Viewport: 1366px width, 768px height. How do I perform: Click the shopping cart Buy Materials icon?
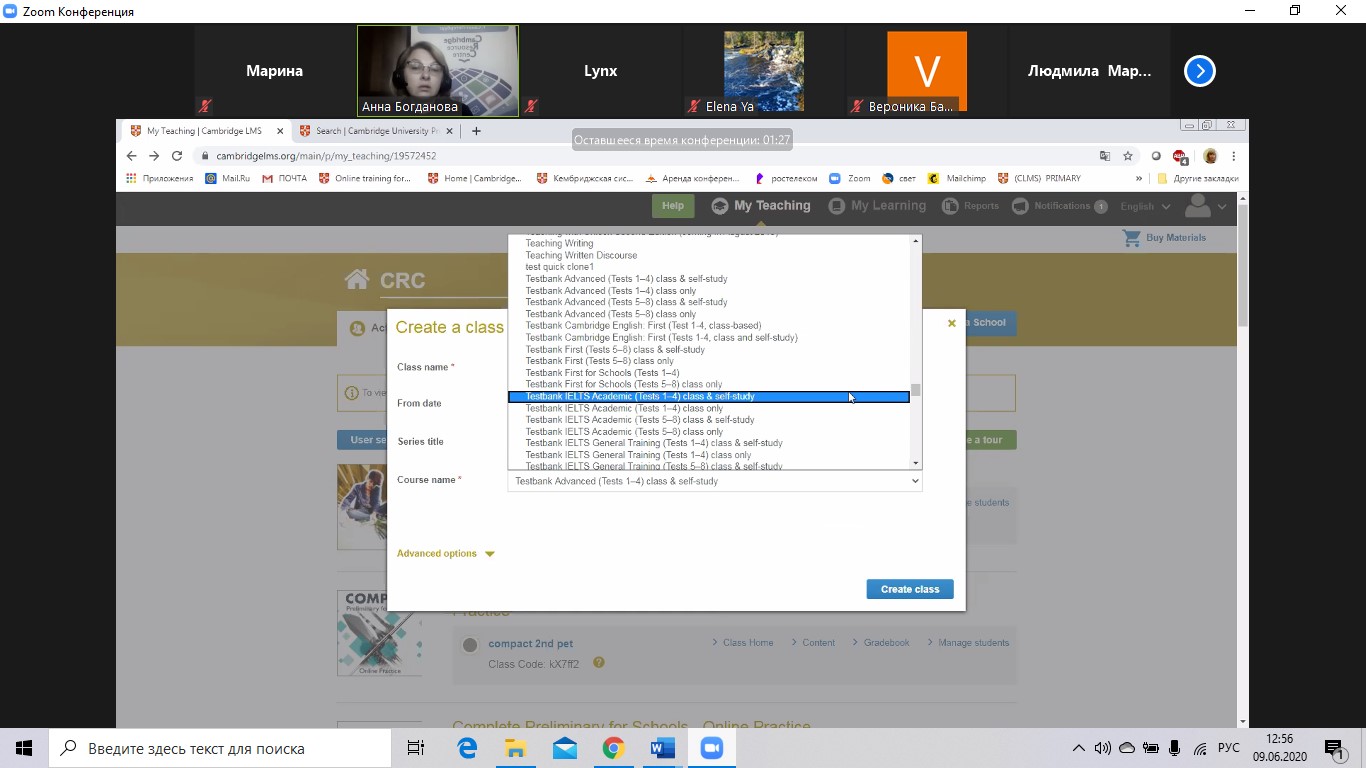(1131, 238)
